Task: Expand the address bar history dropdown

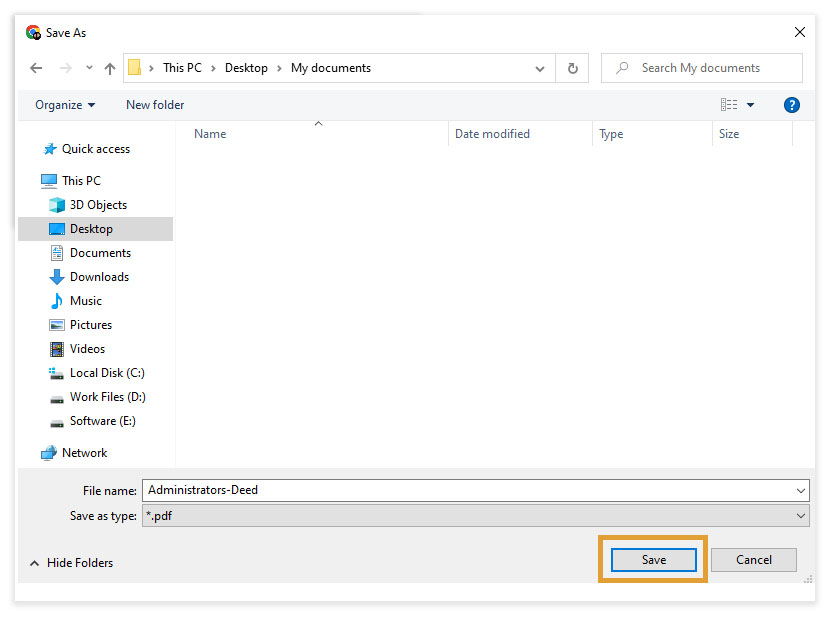Action: [540, 69]
